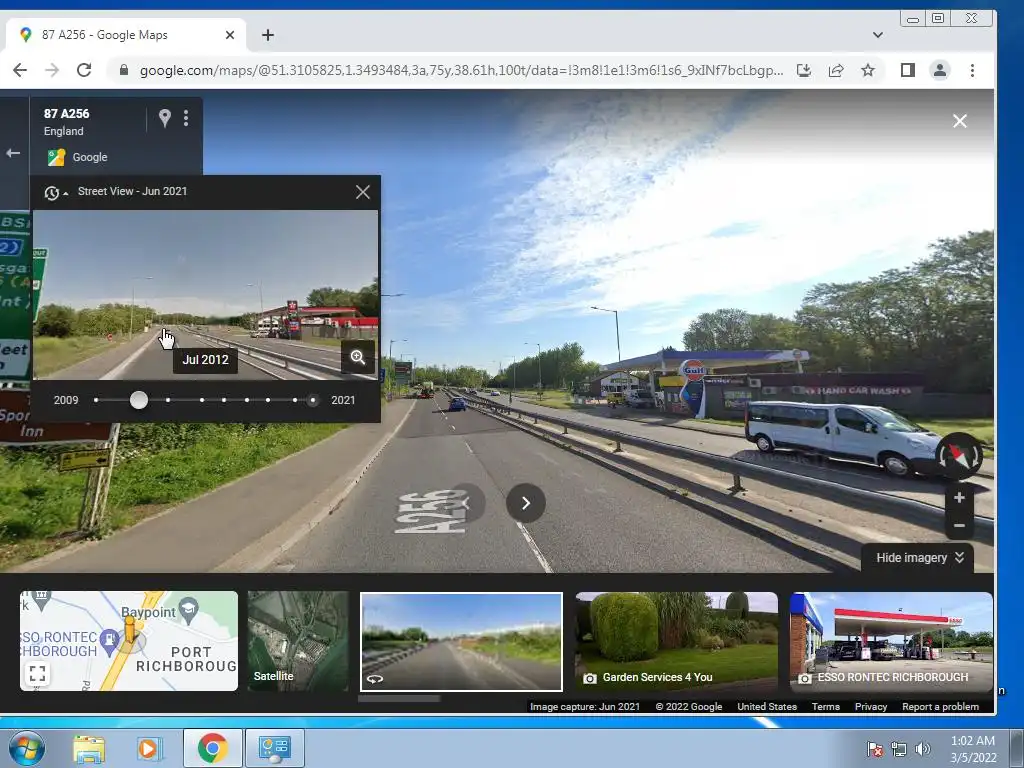Image resolution: width=1024 pixels, height=768 pixels.
Task: Open Windows Explorer from the taskbar
Action: [89, 748]
